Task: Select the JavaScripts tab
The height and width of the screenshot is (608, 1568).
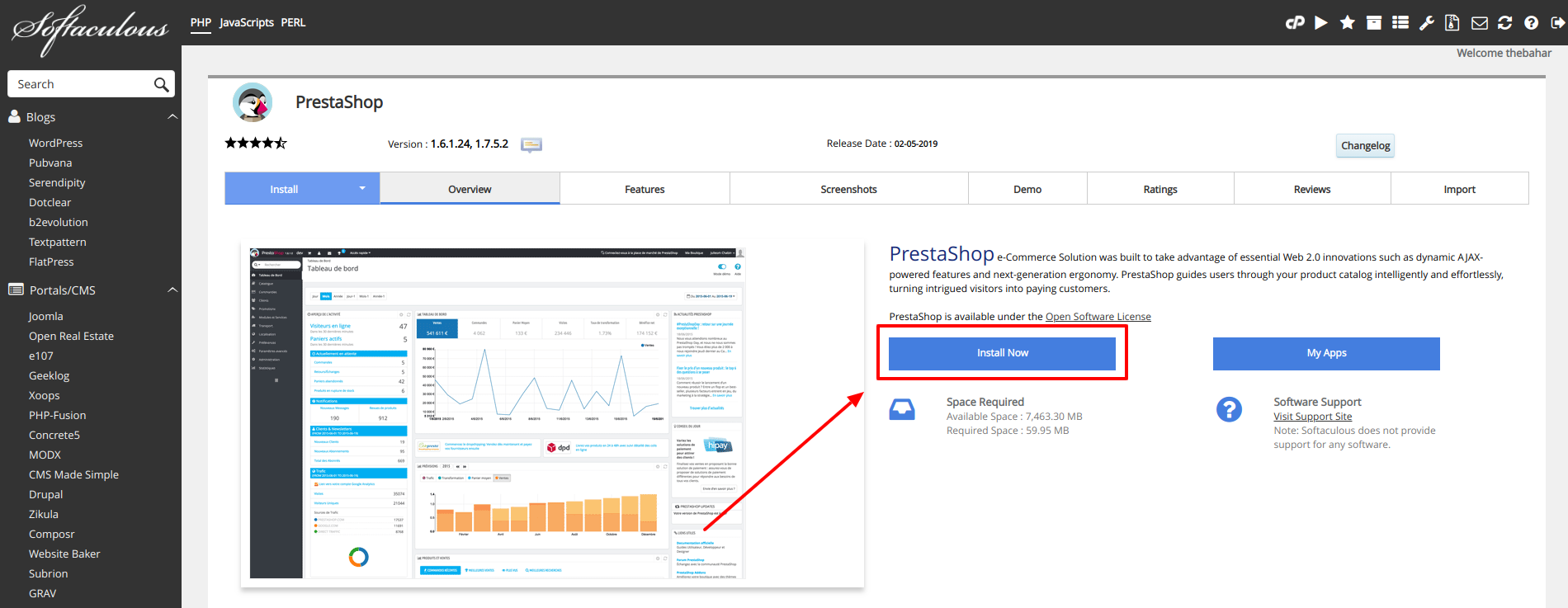Action: [247, 22]
